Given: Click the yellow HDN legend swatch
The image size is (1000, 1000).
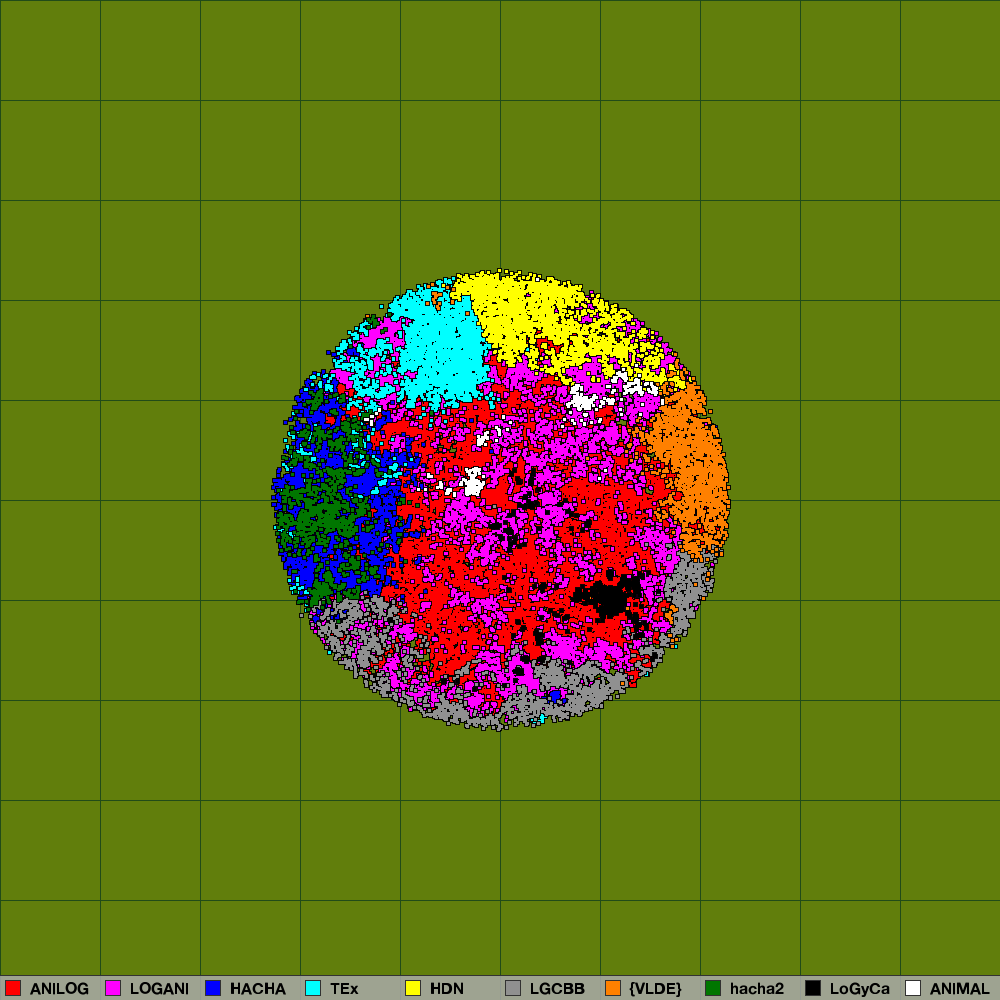Looking at the screenshot, I should [413, 988].
